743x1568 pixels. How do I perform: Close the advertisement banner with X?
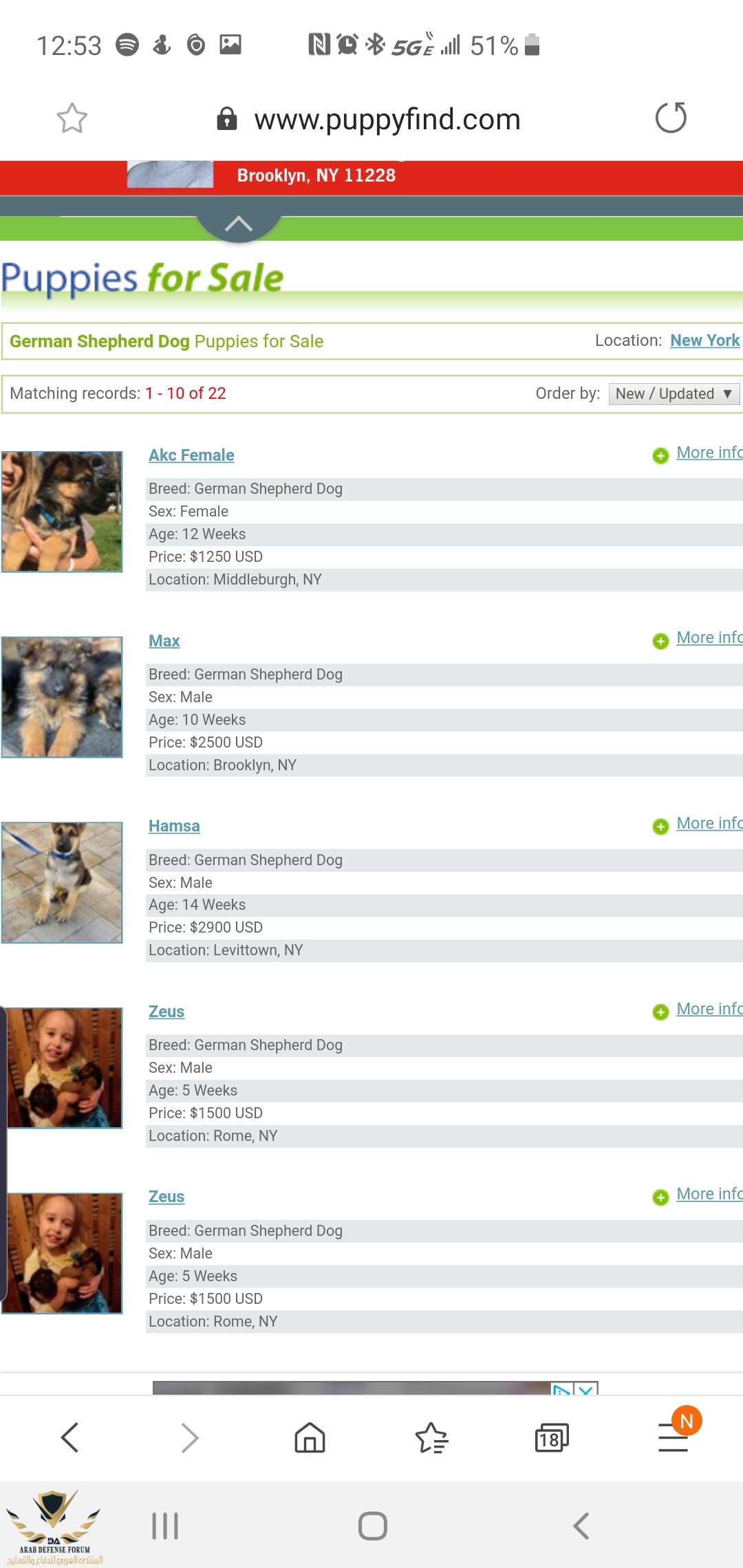[x=586, y=1389]
